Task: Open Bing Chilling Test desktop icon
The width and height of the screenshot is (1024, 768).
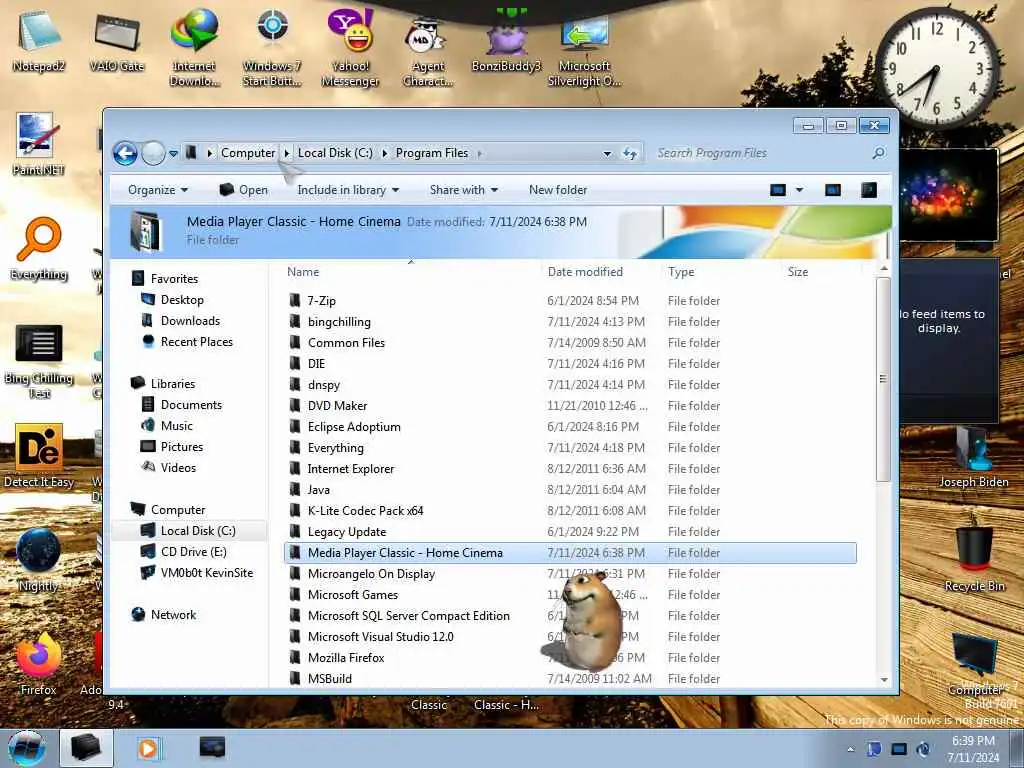Action: 39,359
